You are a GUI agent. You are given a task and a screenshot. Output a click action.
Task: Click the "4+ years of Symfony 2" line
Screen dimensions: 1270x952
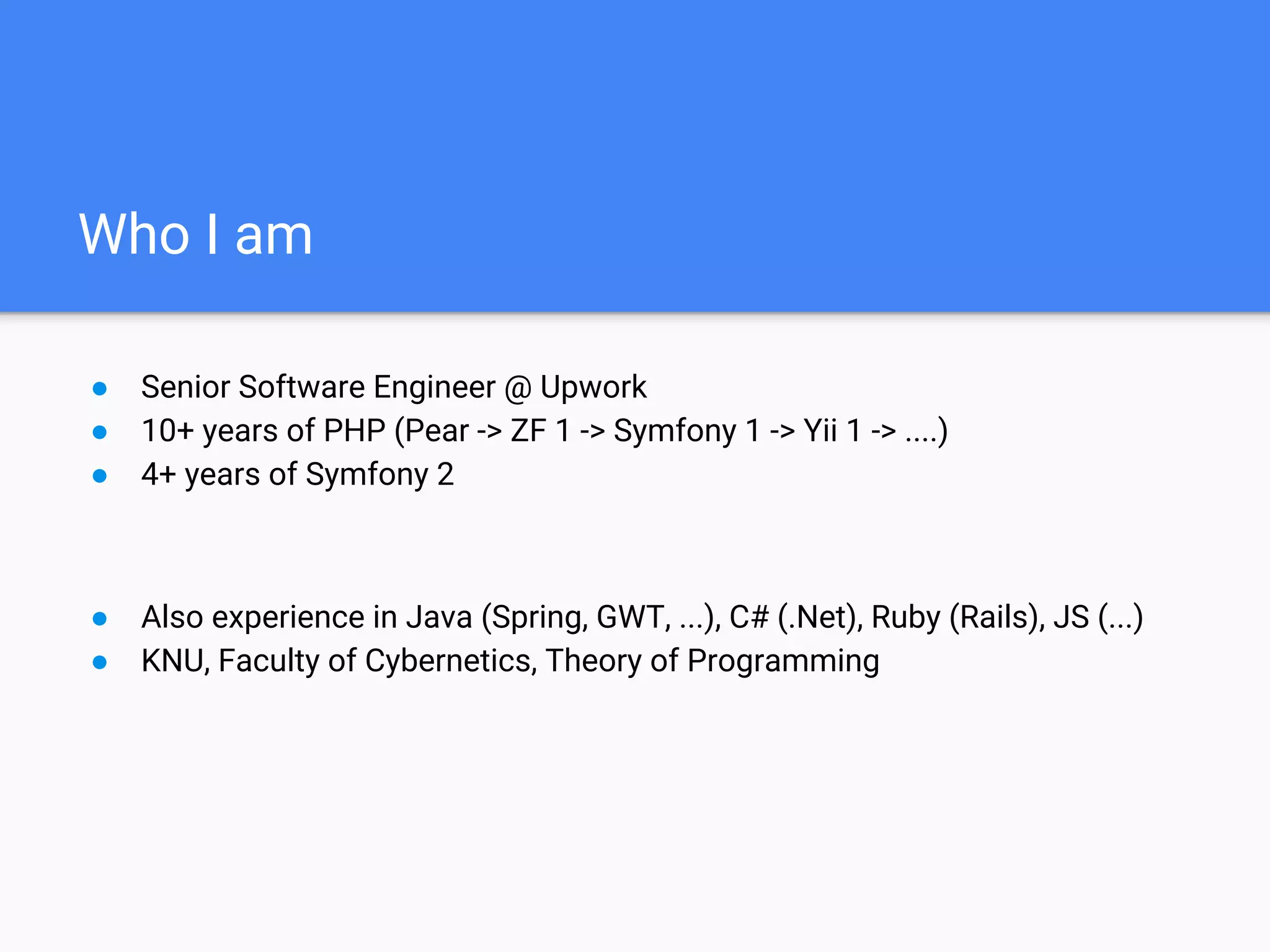[x=297, y=475]
